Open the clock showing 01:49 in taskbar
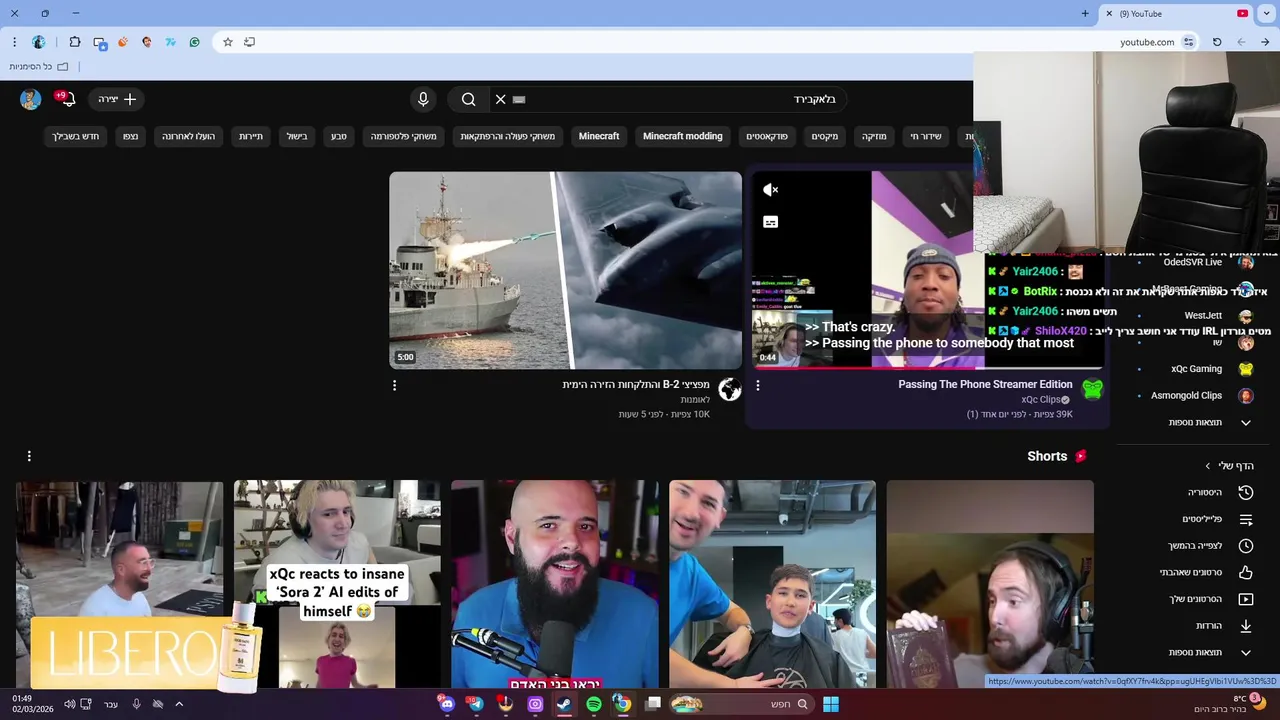The height and width of the screenshot is (720, 1280). (33, 704)
